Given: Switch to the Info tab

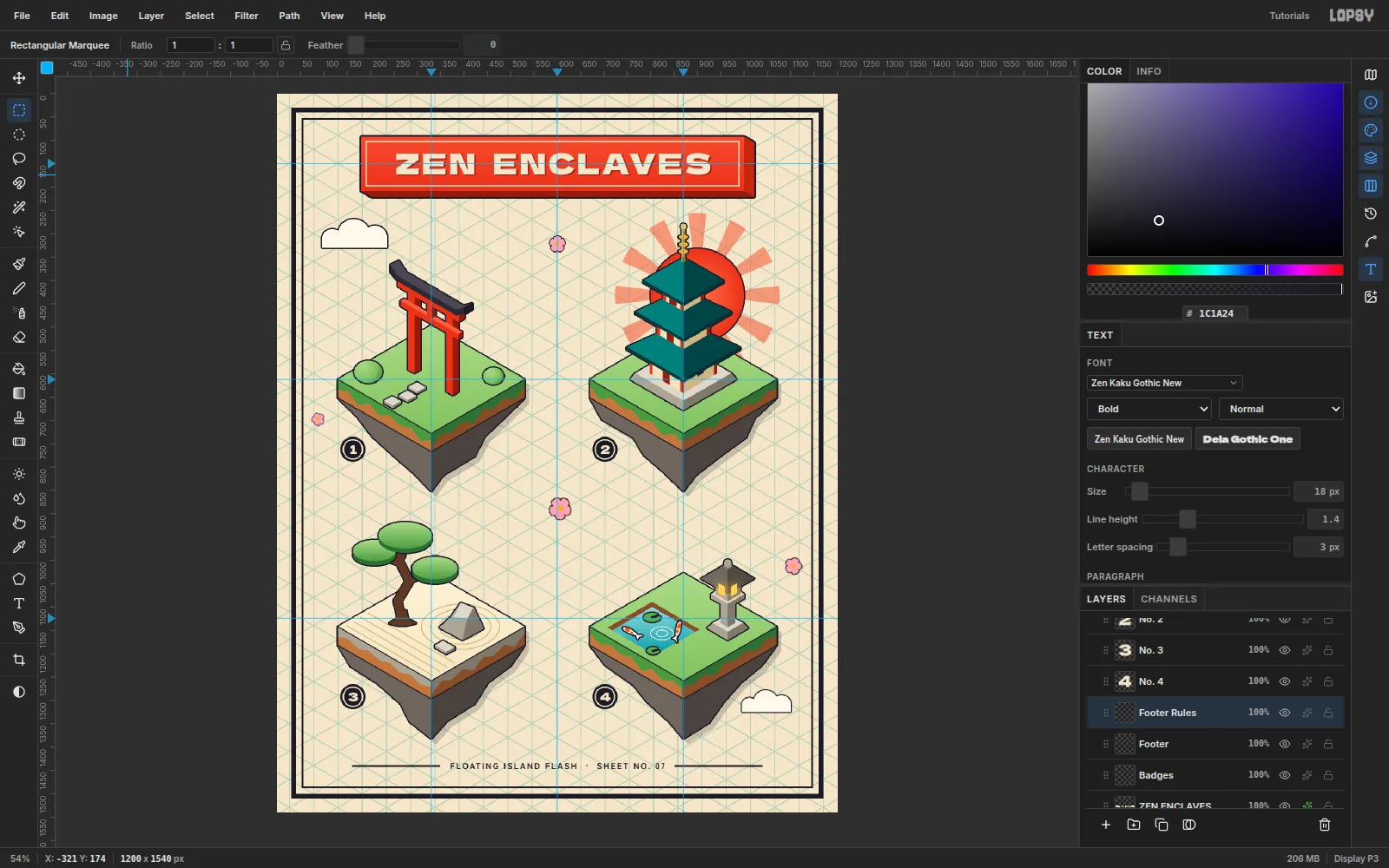Looking at the screenshot, I should click(1149, 71).
